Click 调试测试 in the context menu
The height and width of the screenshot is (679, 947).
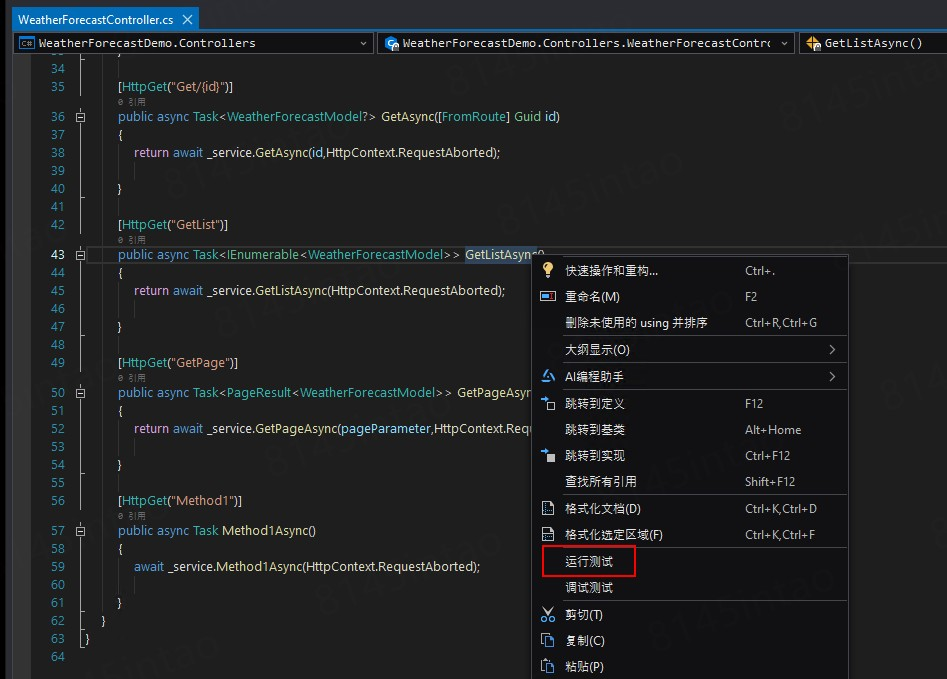pos(690,587)
